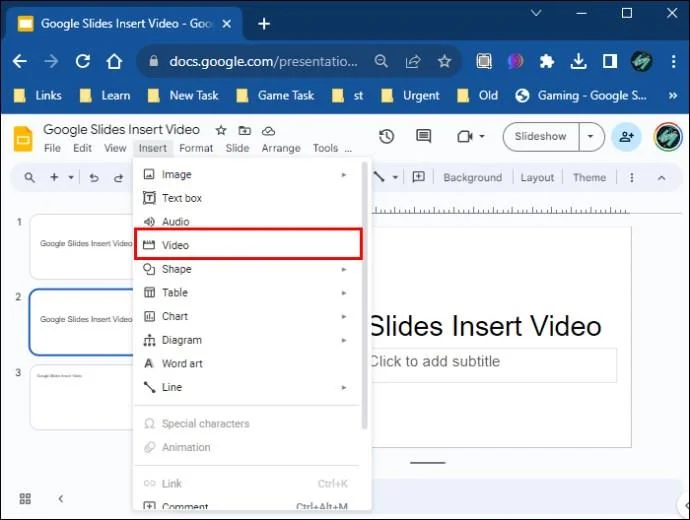This screenshot has height=520, width=690.
Task: Switch to grid view icon
Action: (x=25, y=498)
